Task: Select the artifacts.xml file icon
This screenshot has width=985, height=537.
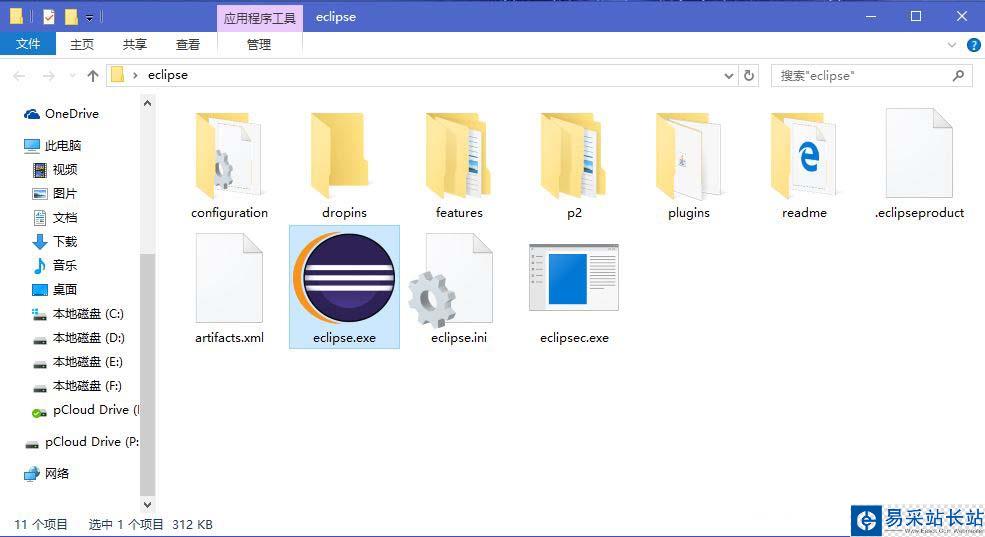Action: pos(229,278)
